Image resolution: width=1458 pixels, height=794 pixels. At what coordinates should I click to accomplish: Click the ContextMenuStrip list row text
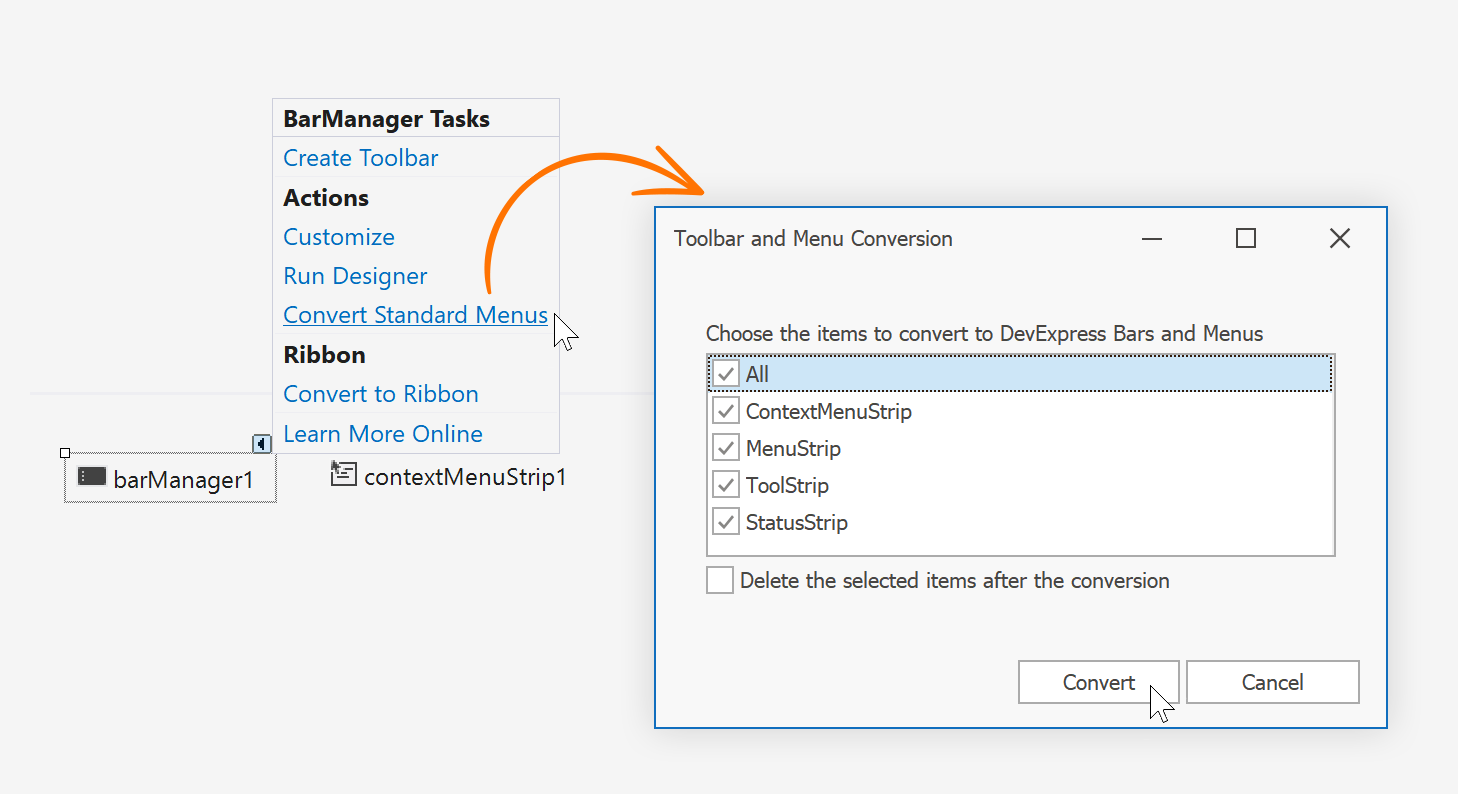pos(829,411)
